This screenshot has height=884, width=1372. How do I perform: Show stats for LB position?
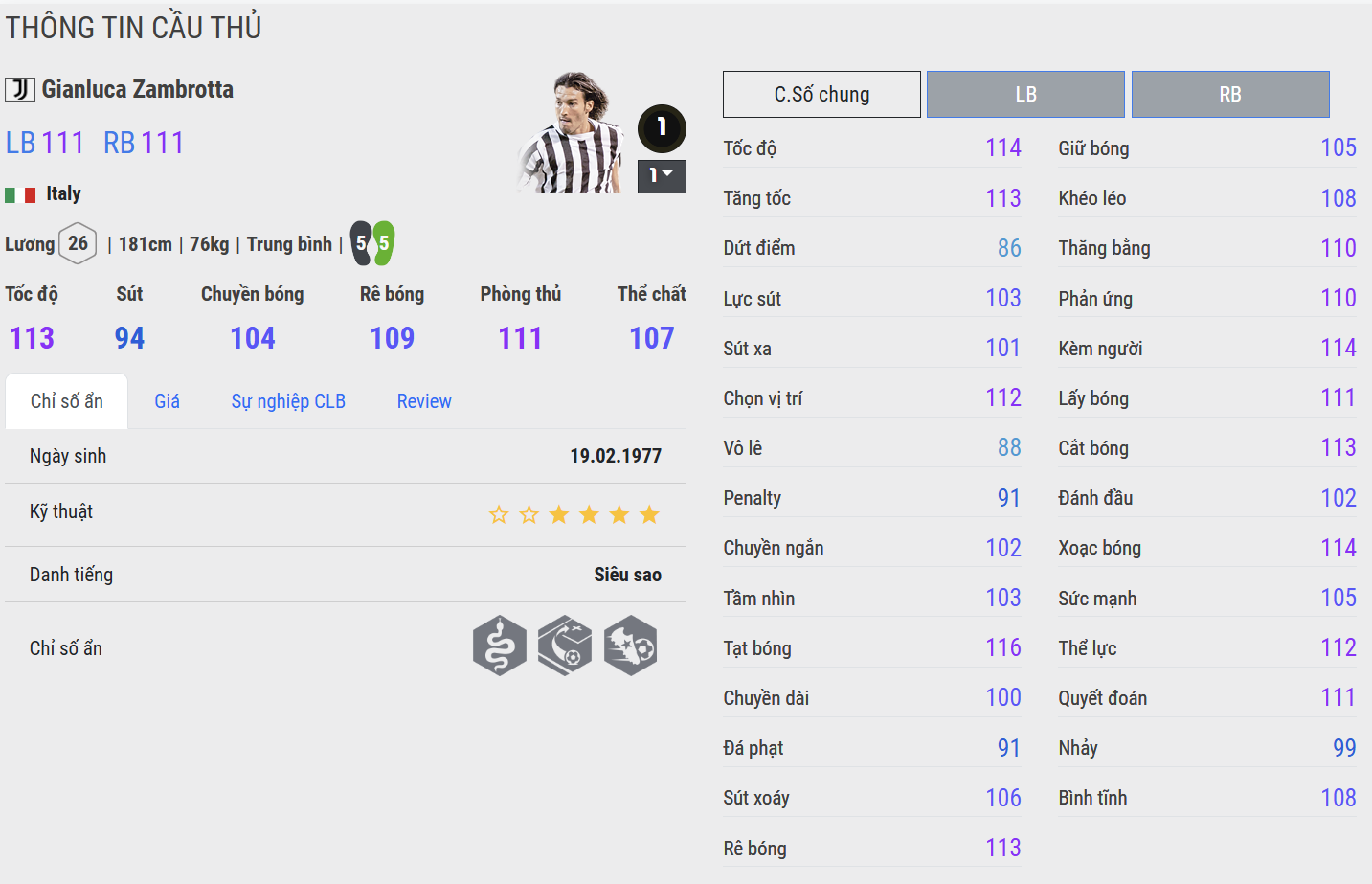point(1025,94)
